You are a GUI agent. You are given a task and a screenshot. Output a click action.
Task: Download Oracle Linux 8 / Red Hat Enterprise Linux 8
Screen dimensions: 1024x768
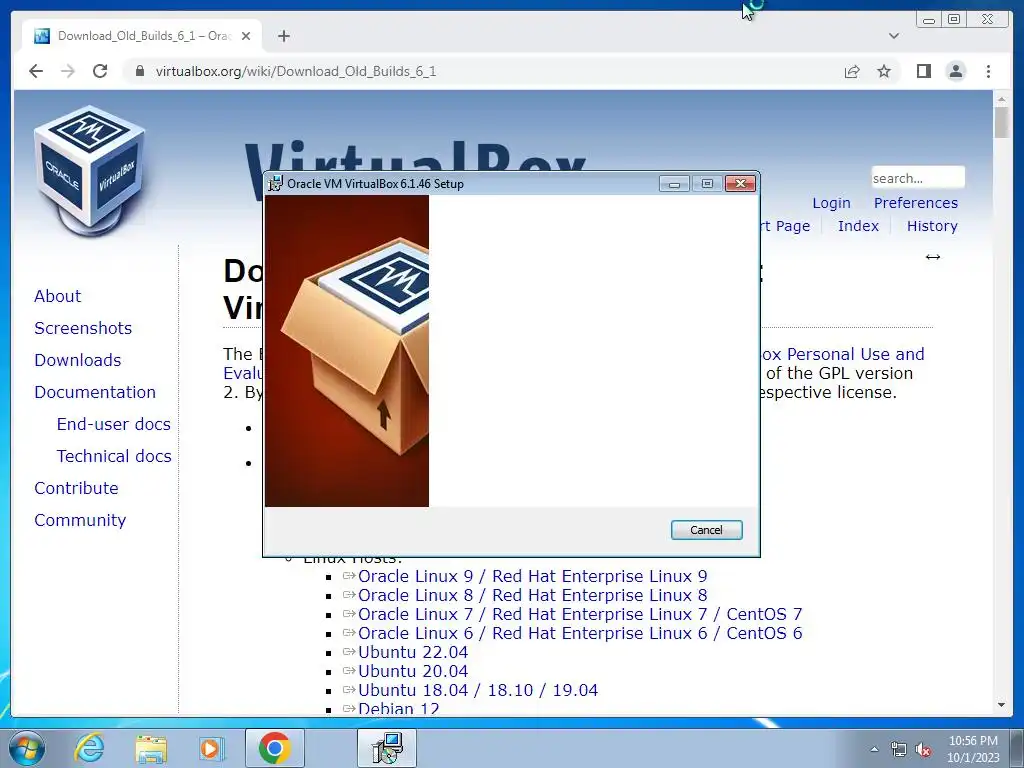[x=532, y=595]
